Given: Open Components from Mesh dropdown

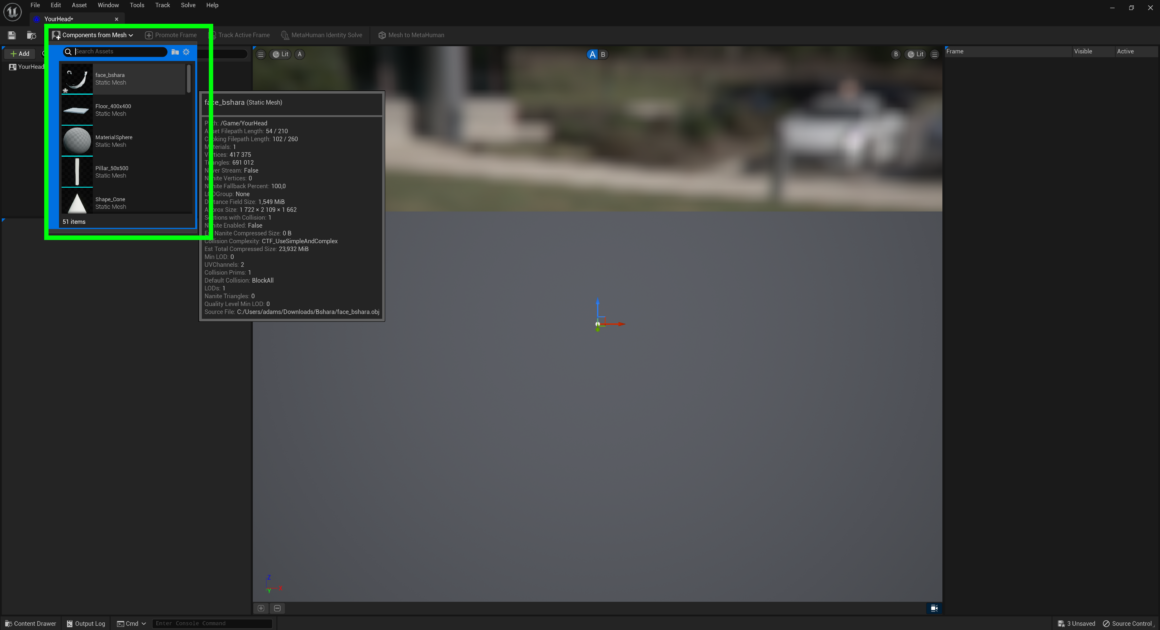Looking at the screenshot, I should pyautogui.click(x=92, y=35).
